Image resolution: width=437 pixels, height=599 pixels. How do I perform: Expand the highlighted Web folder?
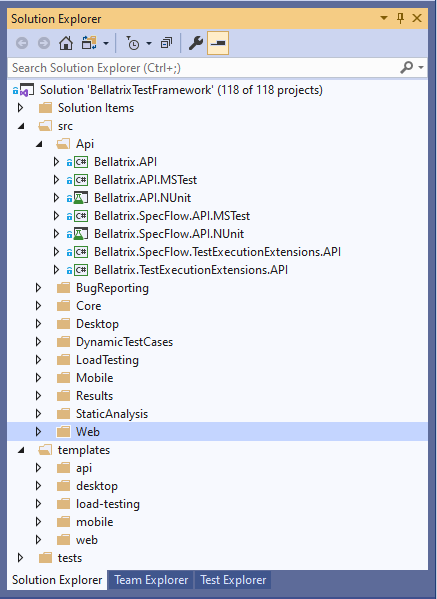(x=38, y=432)
